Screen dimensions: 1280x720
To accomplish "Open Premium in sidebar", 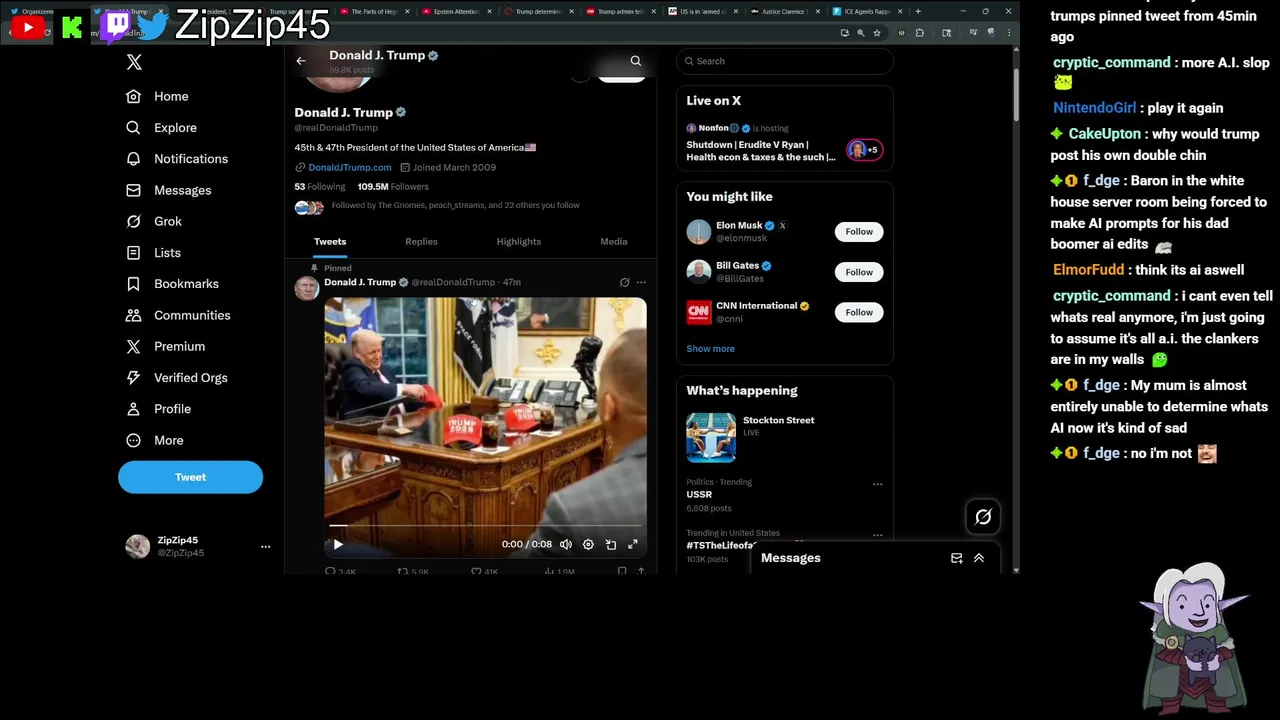I will (x=166, y=346).
